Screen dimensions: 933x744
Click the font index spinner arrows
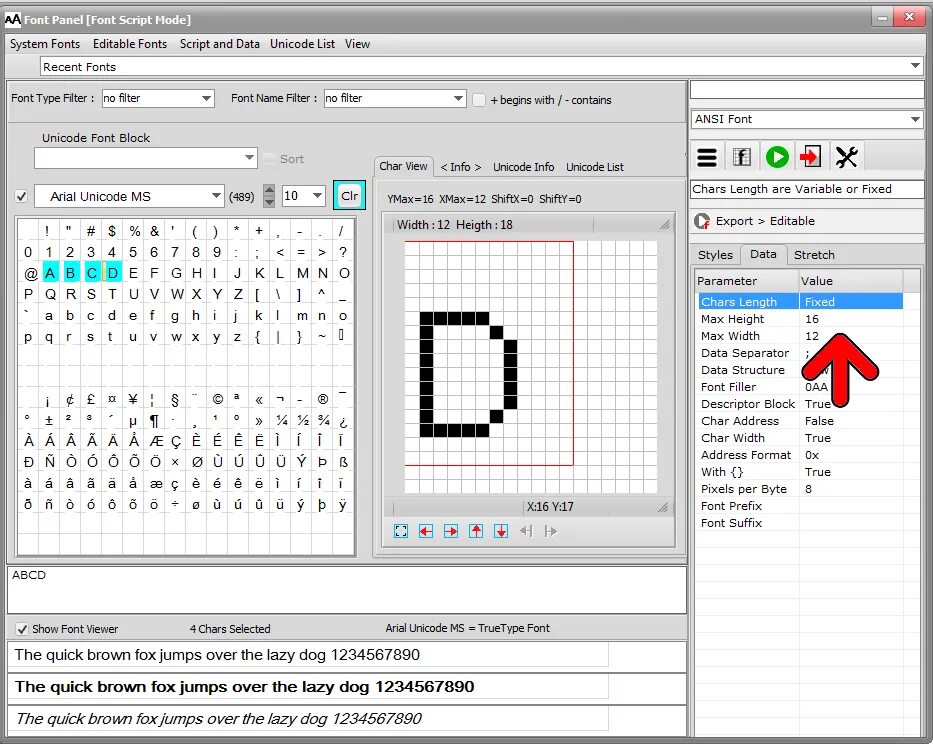(269, 196)
